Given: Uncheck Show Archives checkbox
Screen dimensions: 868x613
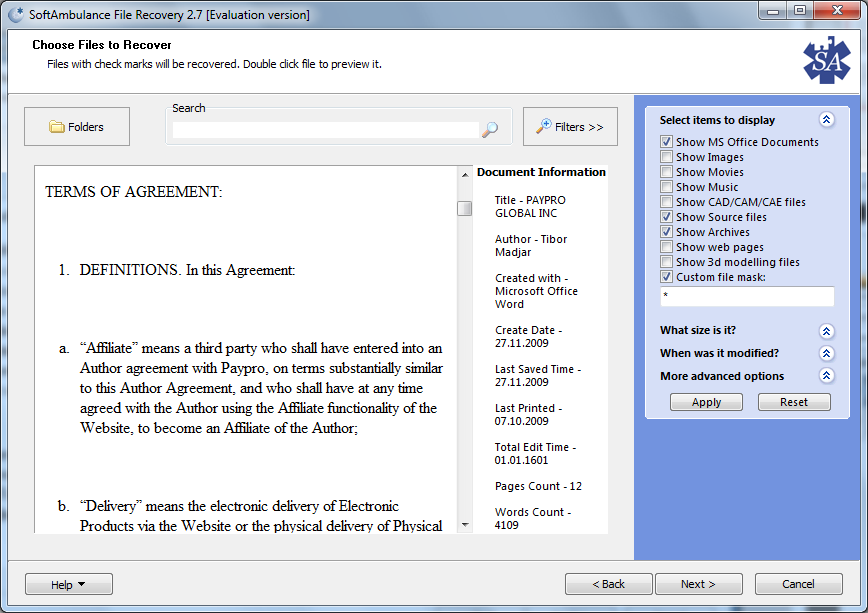Looking at the screenshot, I should click(x=666, y=231).
